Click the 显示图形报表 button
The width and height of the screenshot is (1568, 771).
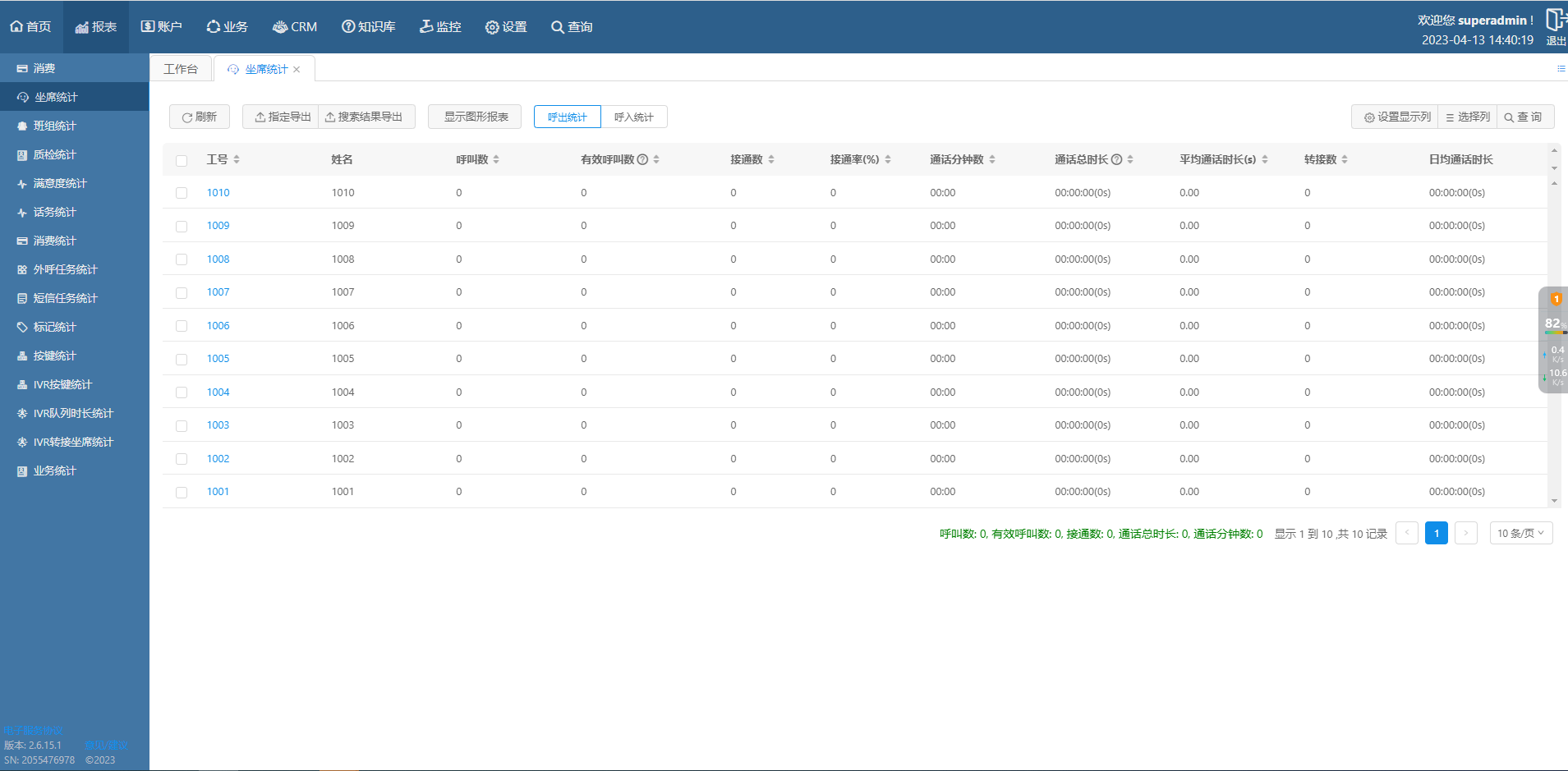pyautogui.click(x=475, y=117)
